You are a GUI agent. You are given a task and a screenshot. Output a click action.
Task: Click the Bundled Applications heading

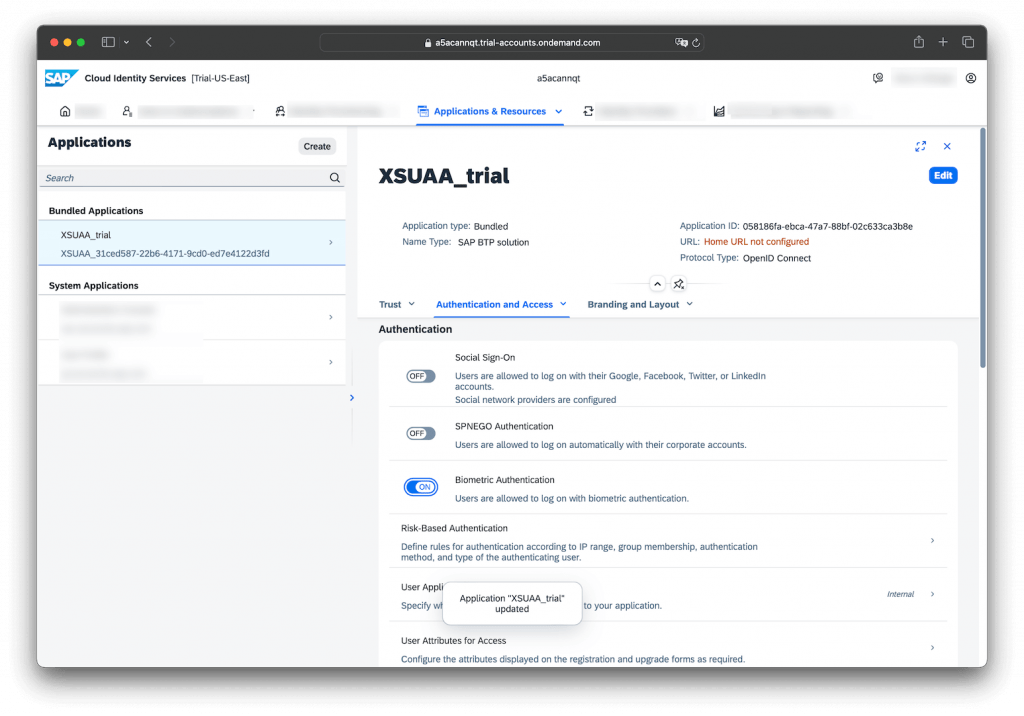(x=96, y=210)
